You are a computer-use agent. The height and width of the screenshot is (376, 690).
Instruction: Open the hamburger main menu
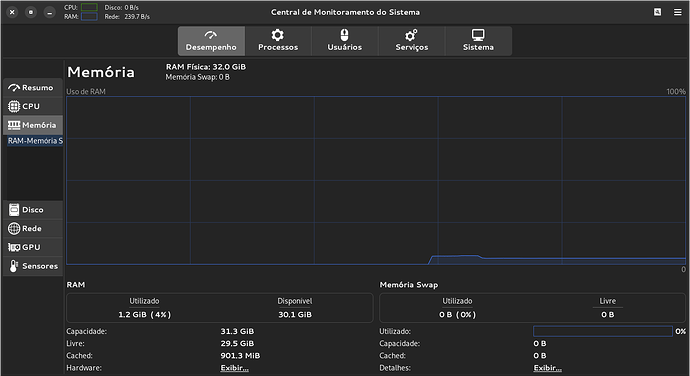pyautogui.click(x=678, y=12)
